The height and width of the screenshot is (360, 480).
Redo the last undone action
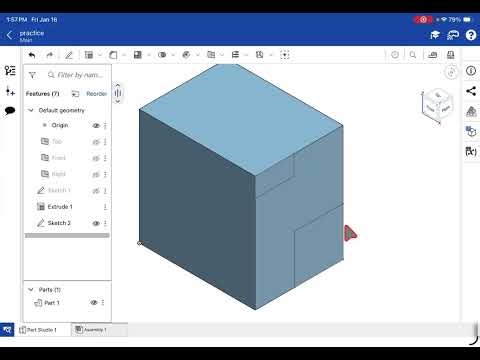pyautogui.click(x=50, y=55)
